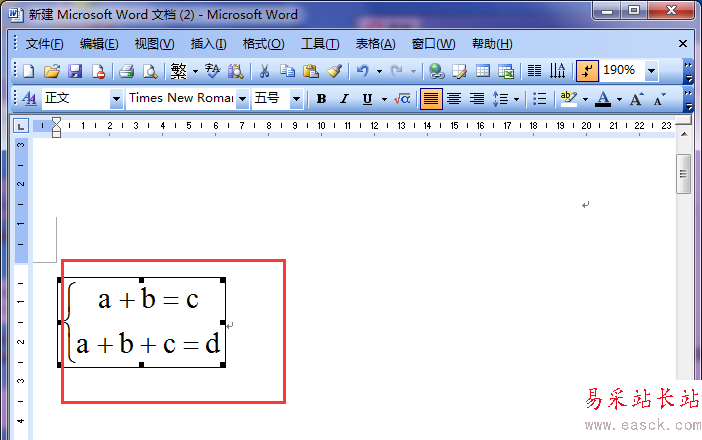Open the Tables and Borders toolbar icon
This screenshot has height=440, width=702.
(459, 71)
